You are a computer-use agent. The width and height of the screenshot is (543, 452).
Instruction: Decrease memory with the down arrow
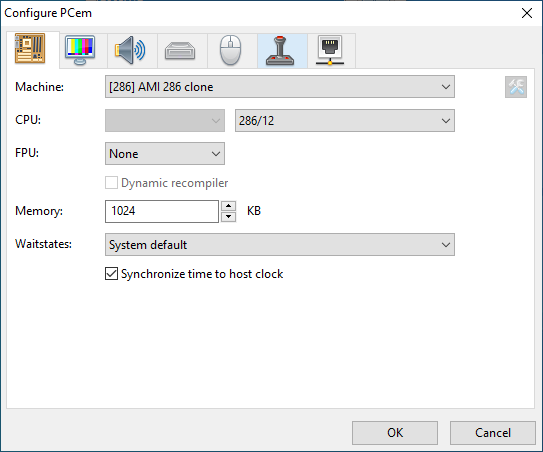pyautogui.click(x=229, y=217)
